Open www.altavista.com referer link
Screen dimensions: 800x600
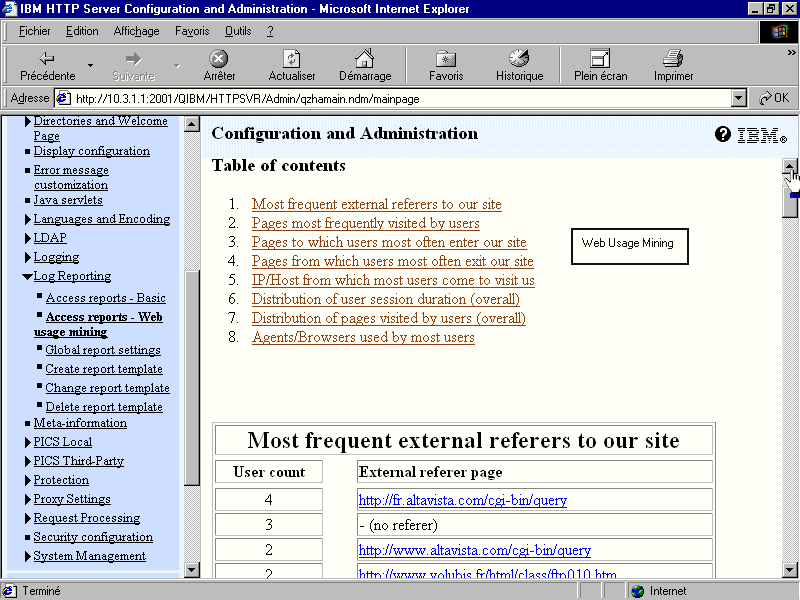[474, 550]
